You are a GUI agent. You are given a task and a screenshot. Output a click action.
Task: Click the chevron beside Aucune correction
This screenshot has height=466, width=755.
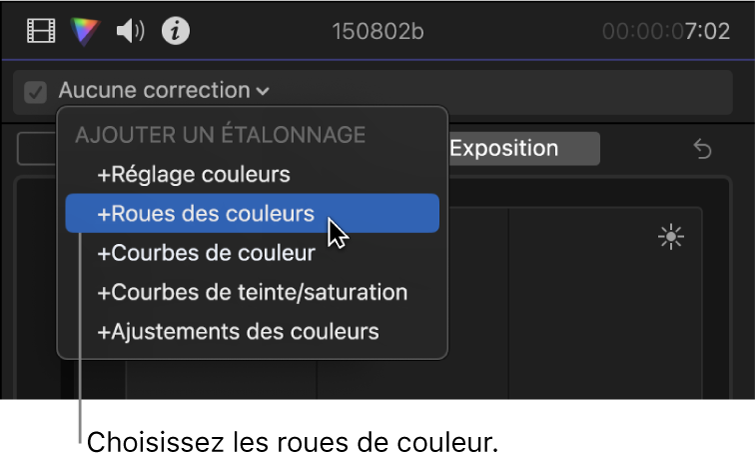pyautogui.click(x=262, y=92)
